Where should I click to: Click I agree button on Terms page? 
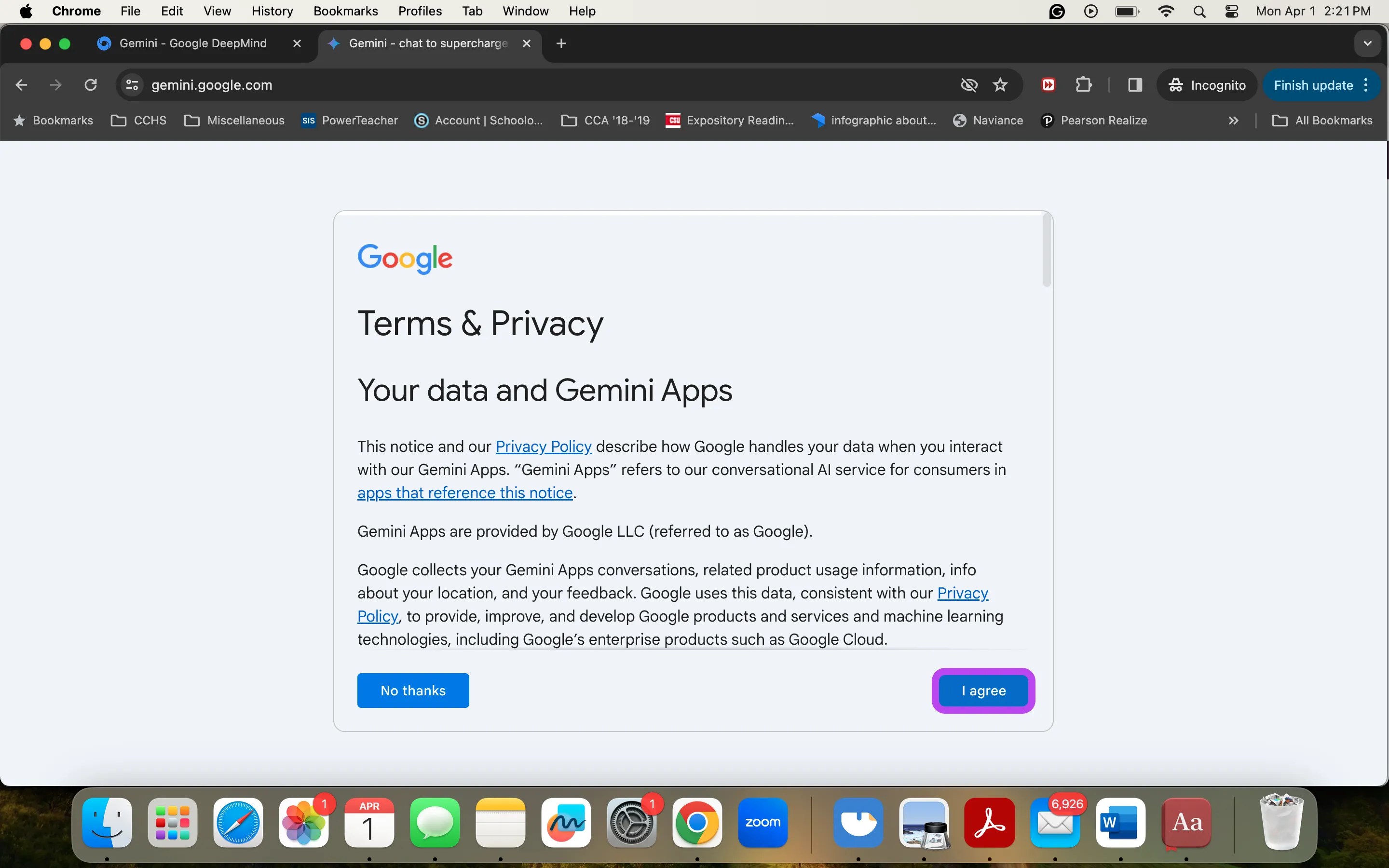pos(983,690)
